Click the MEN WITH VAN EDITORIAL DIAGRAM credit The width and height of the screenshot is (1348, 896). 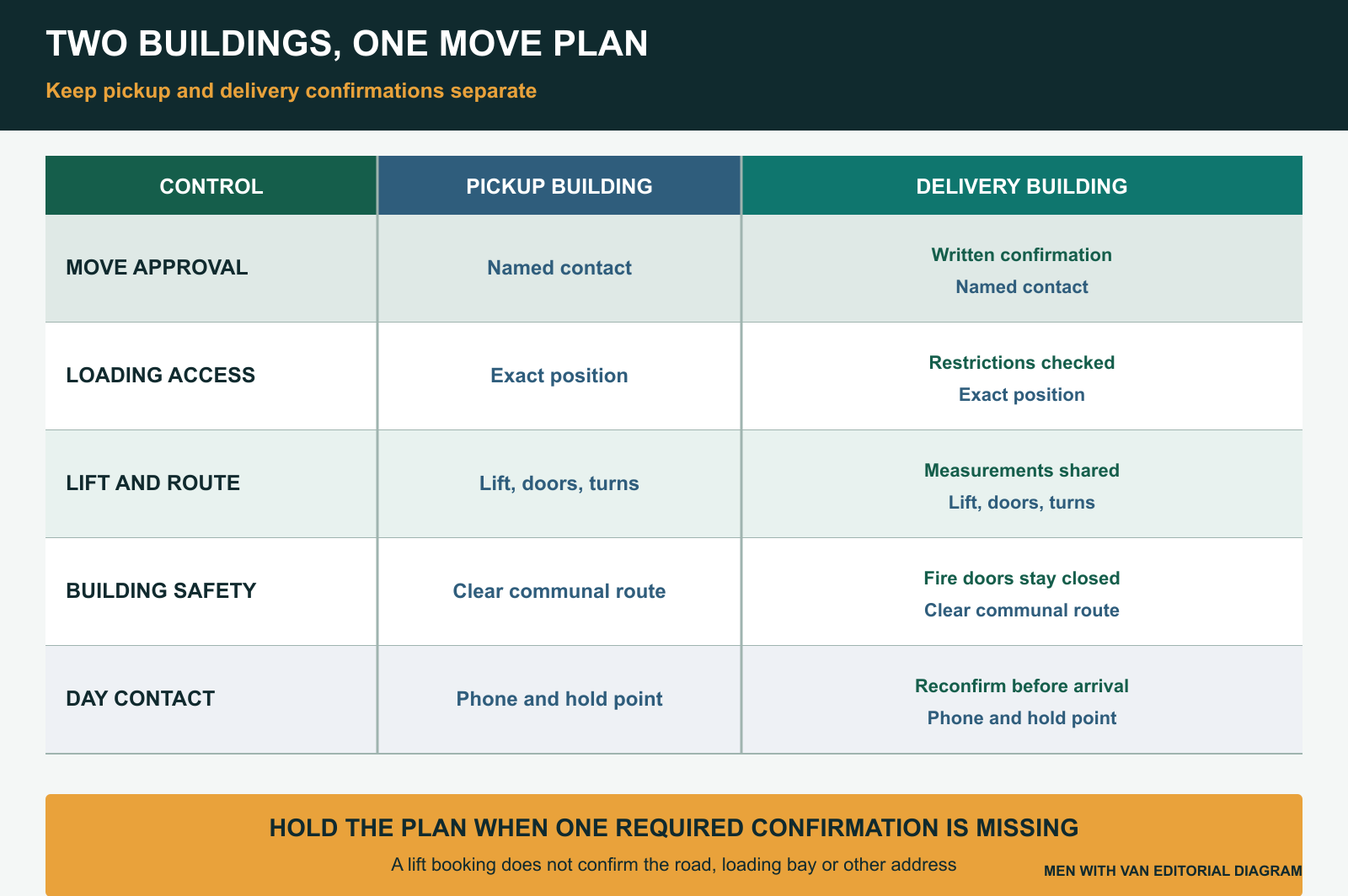pyautogui.click(x=1173, y=871)
